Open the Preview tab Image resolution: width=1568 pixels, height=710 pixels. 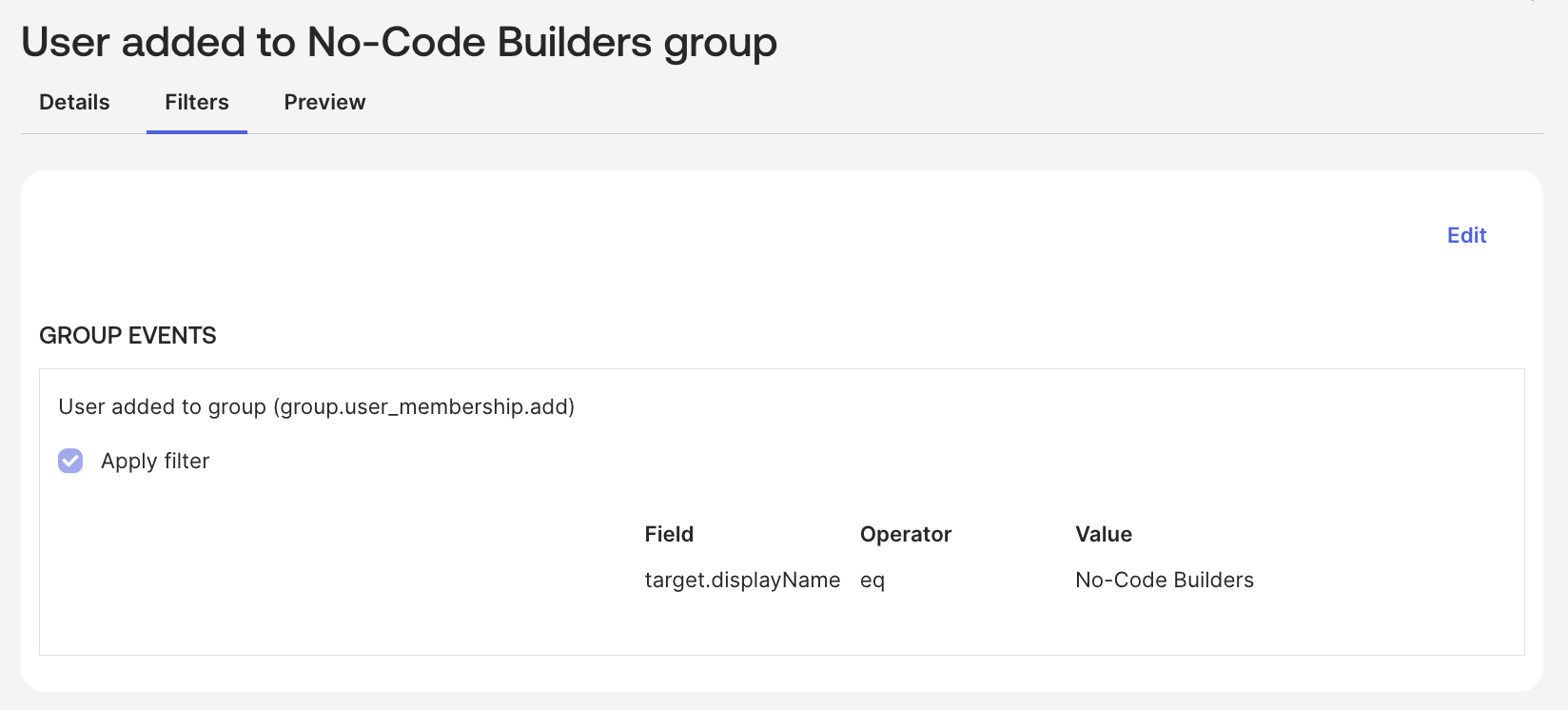(324, 103)
